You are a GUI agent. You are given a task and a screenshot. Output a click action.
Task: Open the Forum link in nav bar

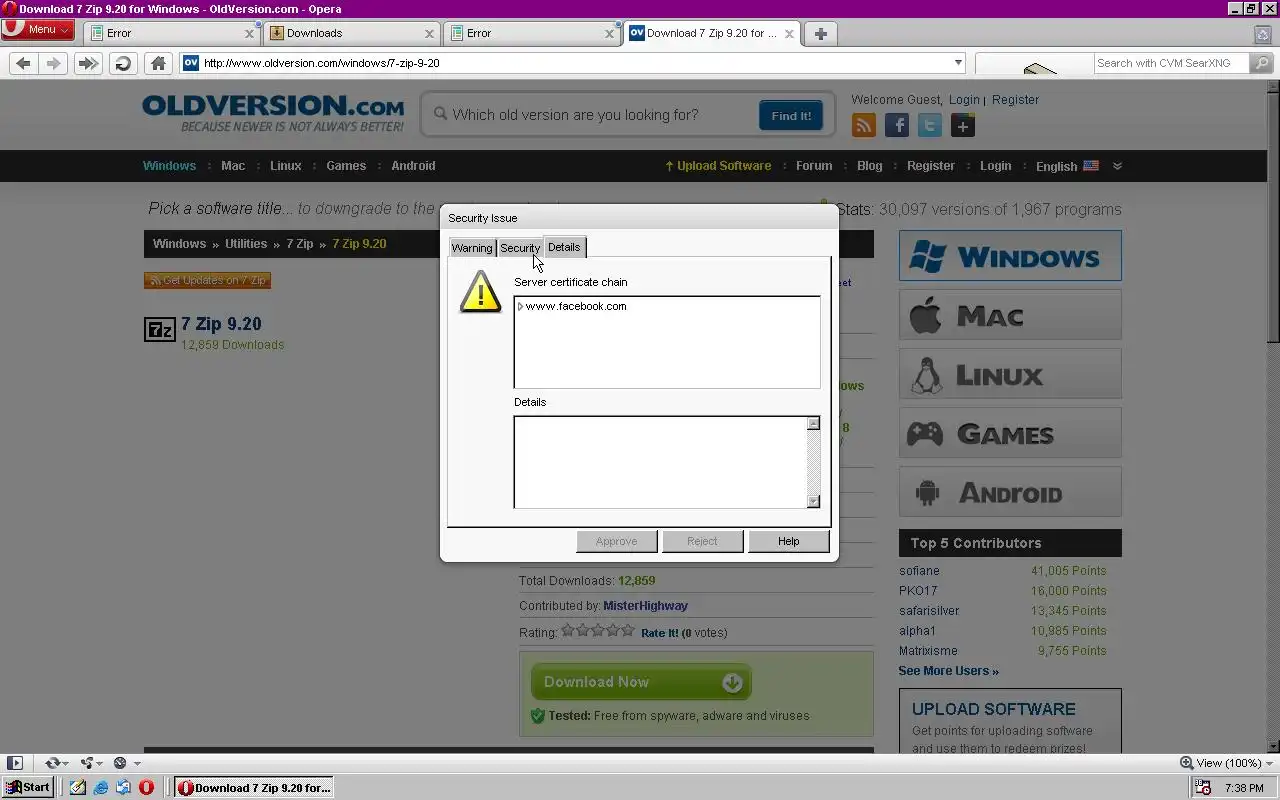(x=814, y=166)
